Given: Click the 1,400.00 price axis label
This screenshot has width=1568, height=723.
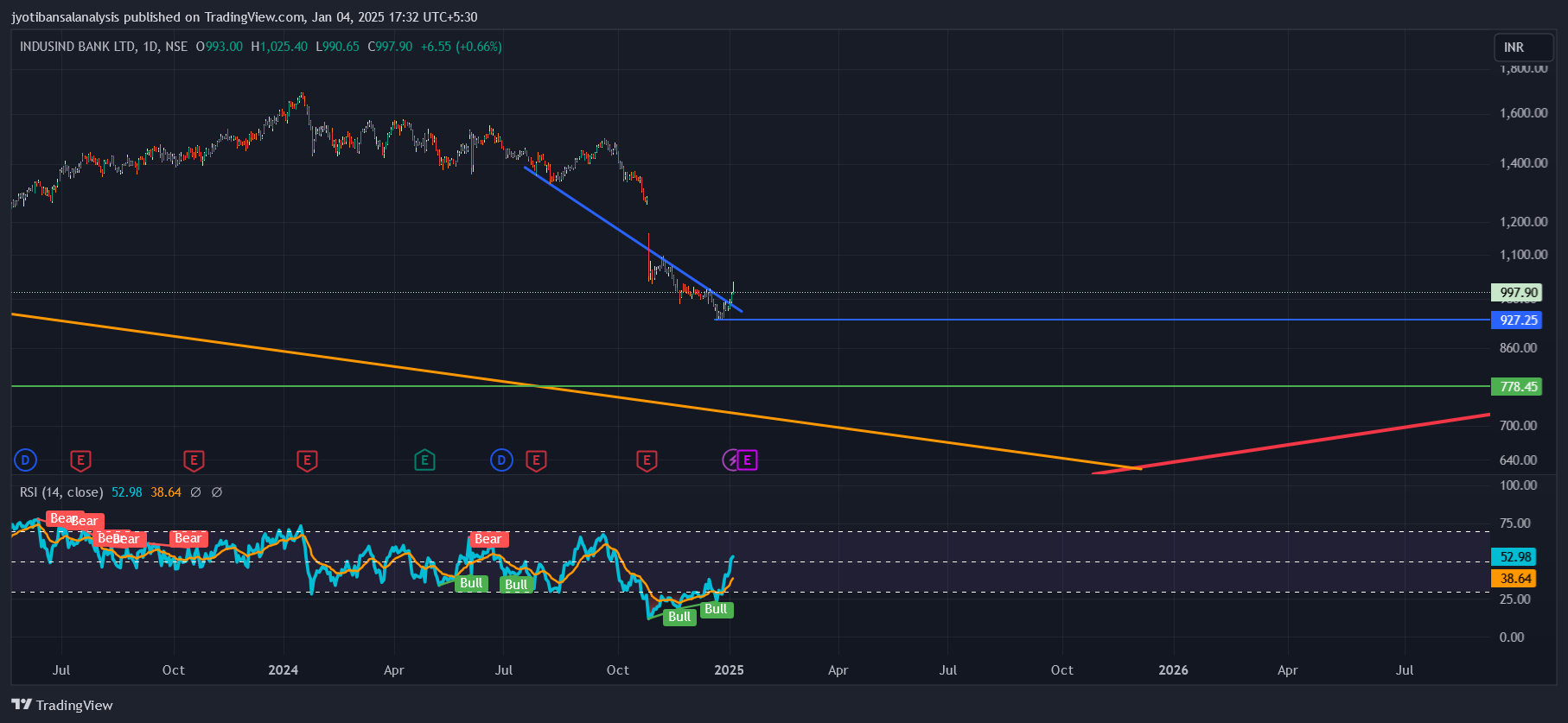Looking at the screenshot, I should [x=1523, y=163].
